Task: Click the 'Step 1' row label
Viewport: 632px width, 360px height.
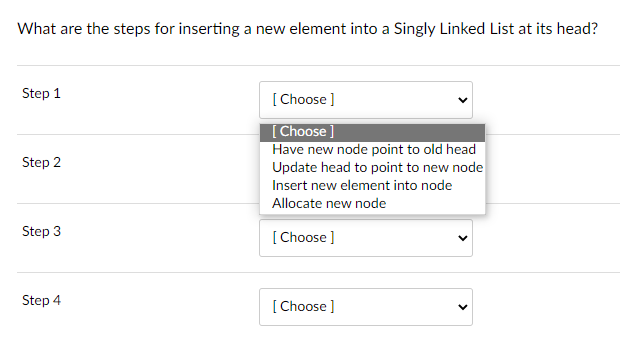Action: pyautogui.click(x=41, y=93)
